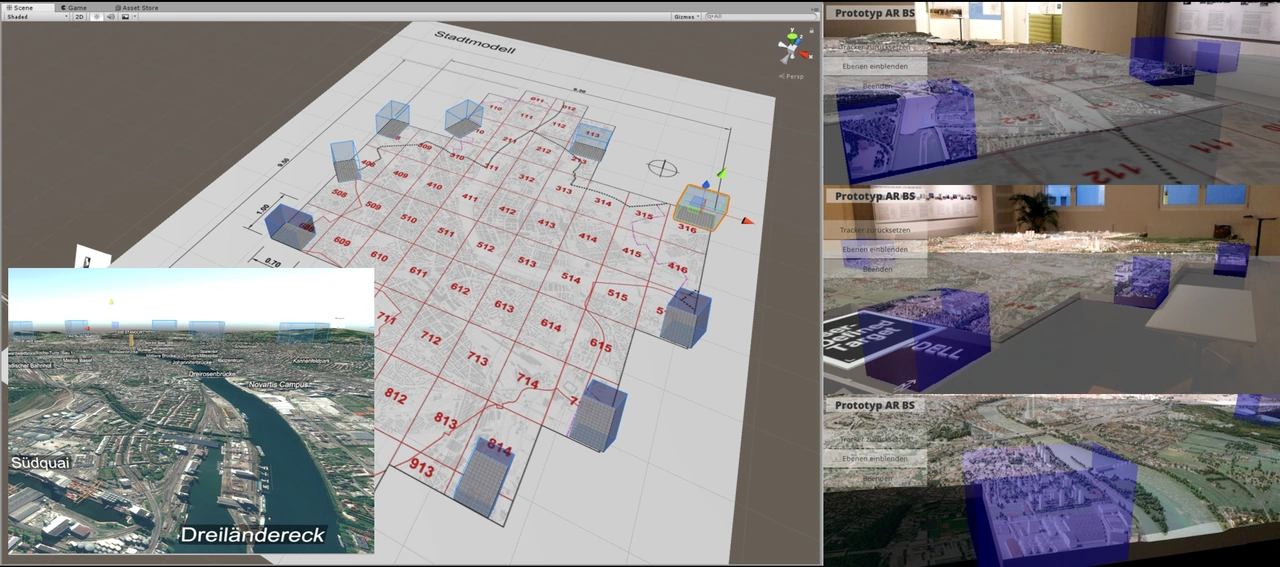Click the camera preview showing Dreiländereck
This screenshot has height=567, width=1280.
[191, 410]
